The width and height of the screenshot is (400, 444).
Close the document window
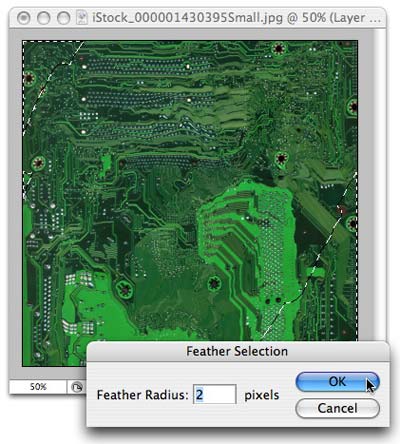(x=24, y=18)
